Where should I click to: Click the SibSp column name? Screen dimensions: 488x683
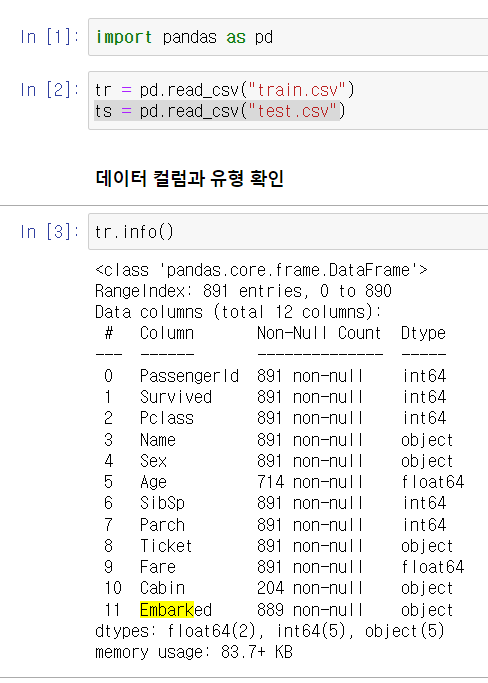(x=162, y=504)
